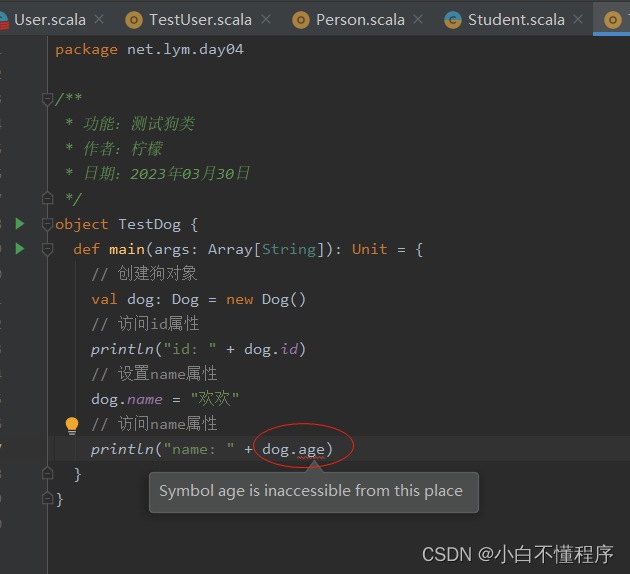Collapse the main method body fold

click(x=47, y=249)
